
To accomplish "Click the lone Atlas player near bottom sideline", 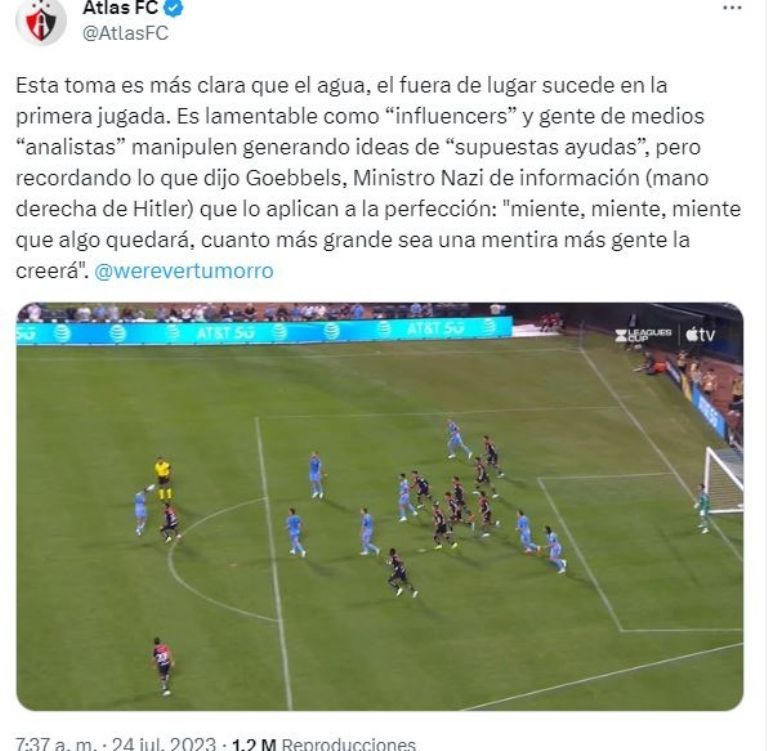I will tap(163, 665).
